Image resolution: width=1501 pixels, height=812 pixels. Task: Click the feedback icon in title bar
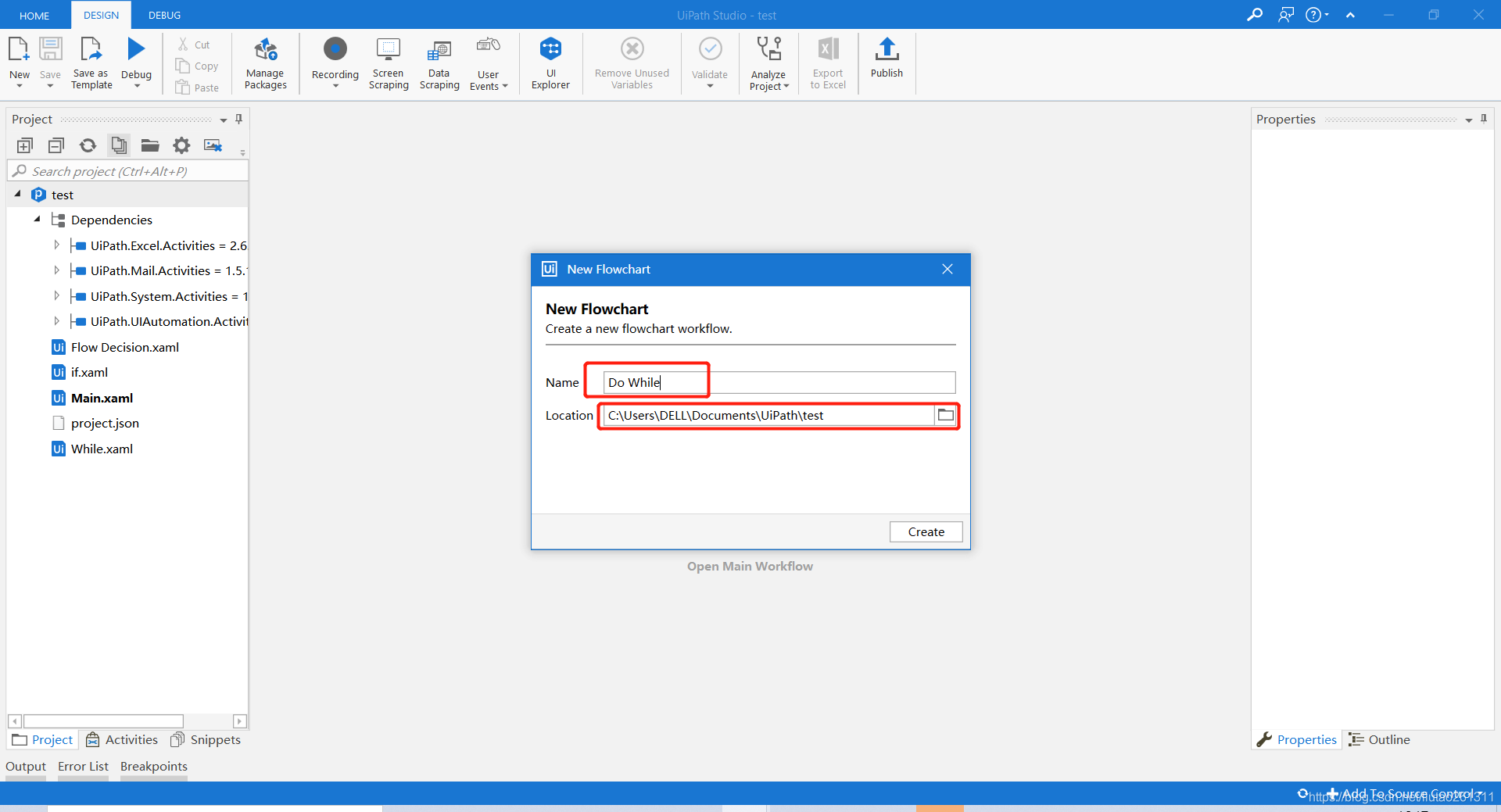[1286, 15]
